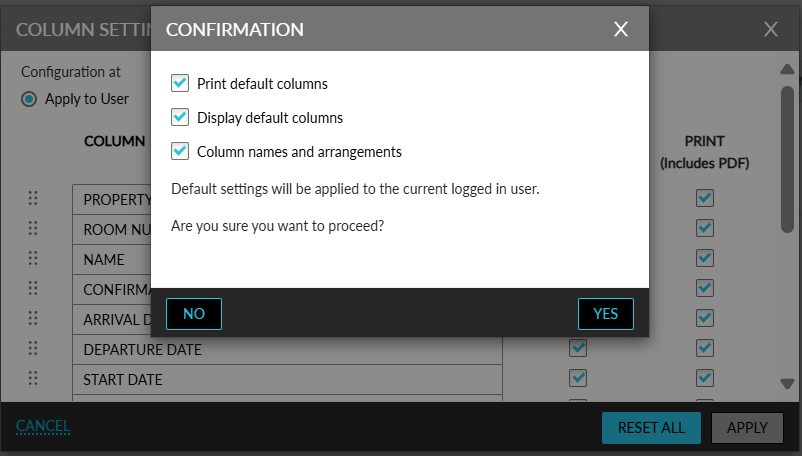Click the COLUMN header label
This screenshot has height=456, width=802.
tap(115, 141)
